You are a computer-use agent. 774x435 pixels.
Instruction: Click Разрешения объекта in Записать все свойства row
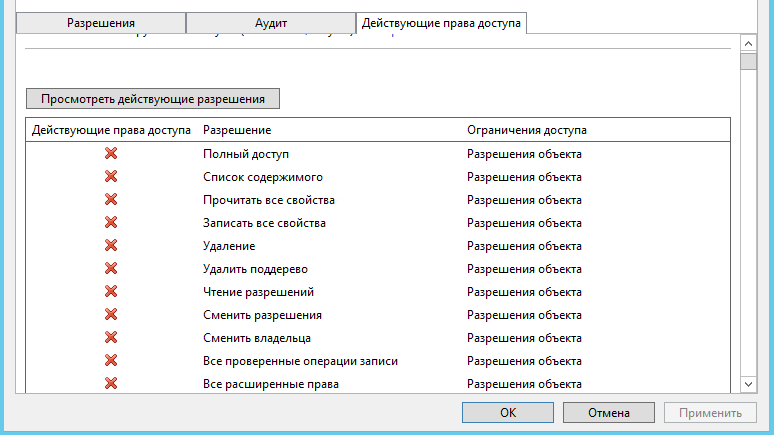[524, 223]
